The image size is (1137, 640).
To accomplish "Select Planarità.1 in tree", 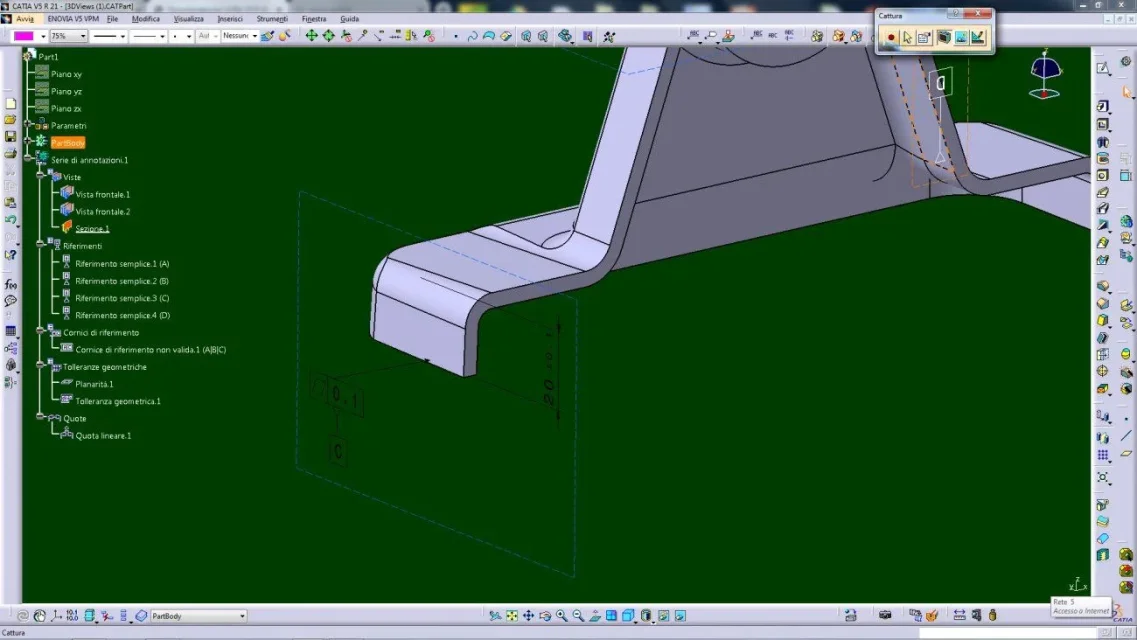I will point(94,384).
